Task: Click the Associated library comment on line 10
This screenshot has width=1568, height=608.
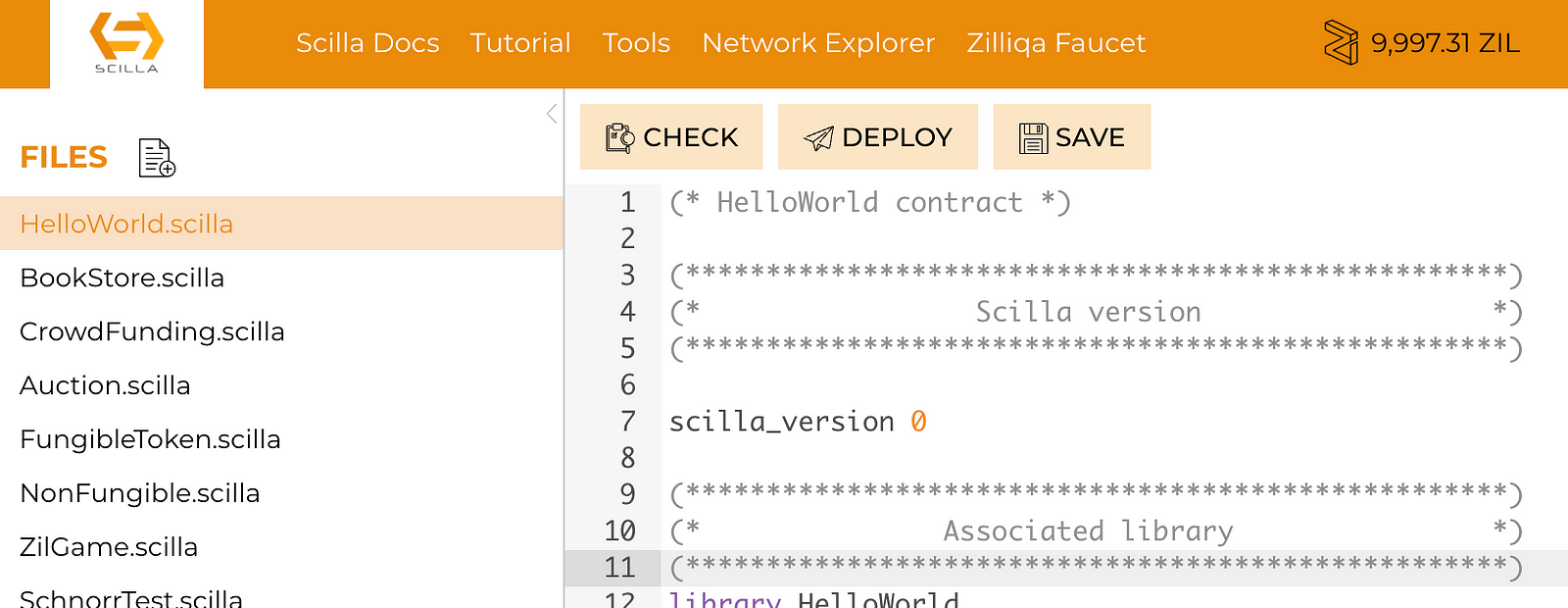Action: [x=1096, y=532]
